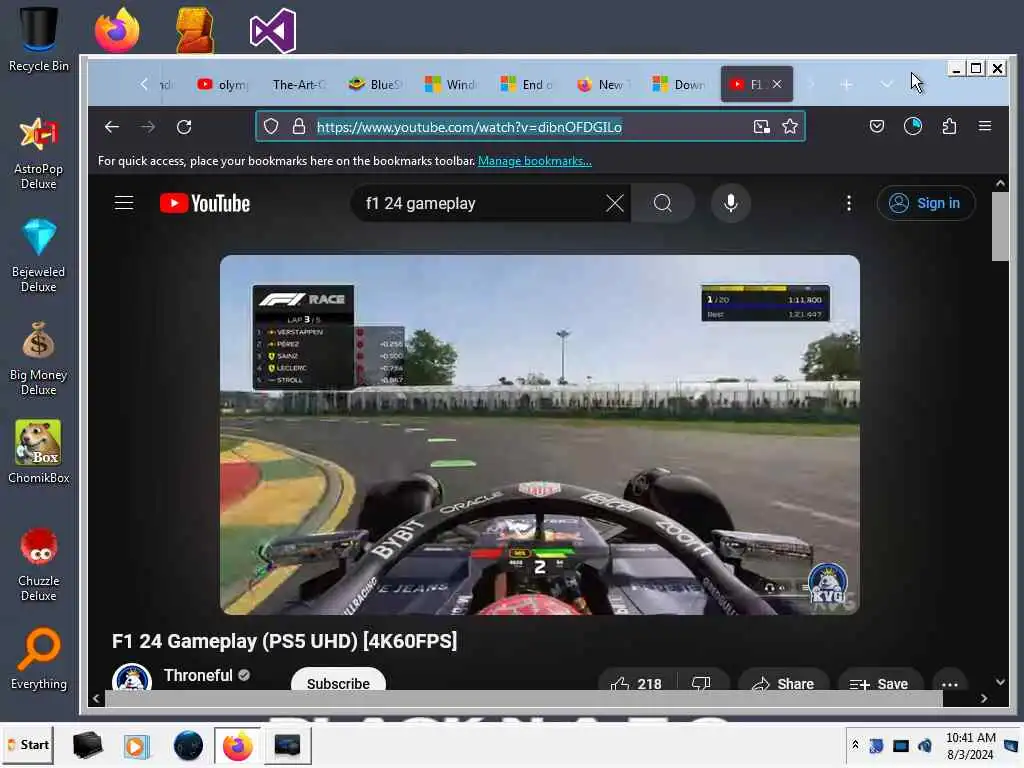Switch to the New Tab tab
This screenshot has width=1024, height=768.
tap(601, 84)
